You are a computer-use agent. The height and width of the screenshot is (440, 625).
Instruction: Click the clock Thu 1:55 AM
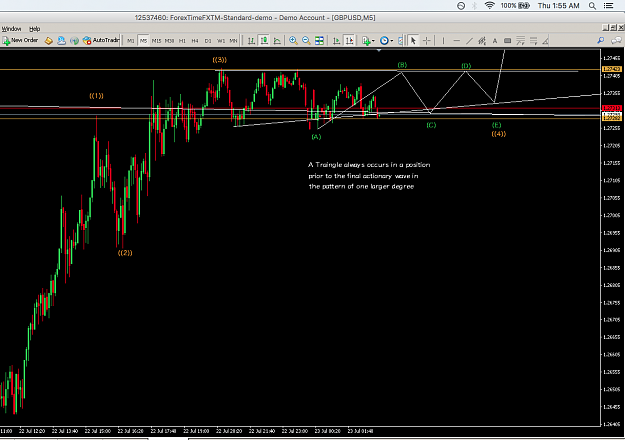[x=558, y=6]
